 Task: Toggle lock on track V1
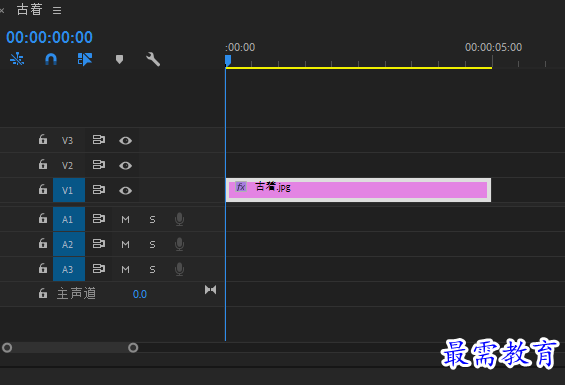point(43,189)
